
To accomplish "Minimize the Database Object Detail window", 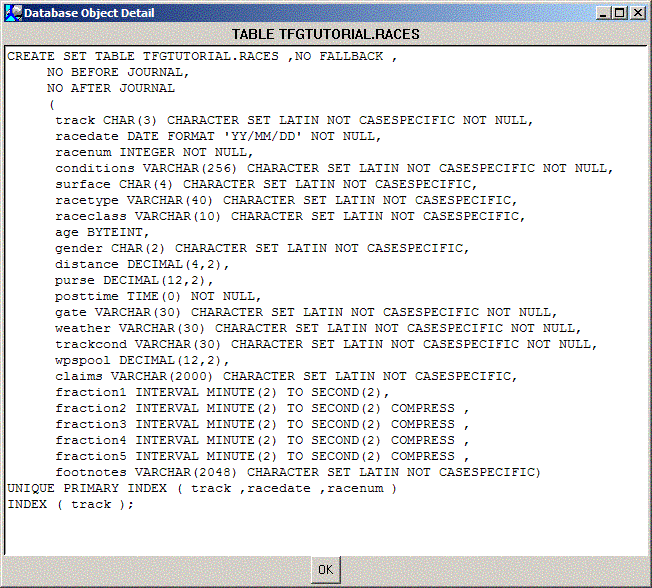I will 603,13.
